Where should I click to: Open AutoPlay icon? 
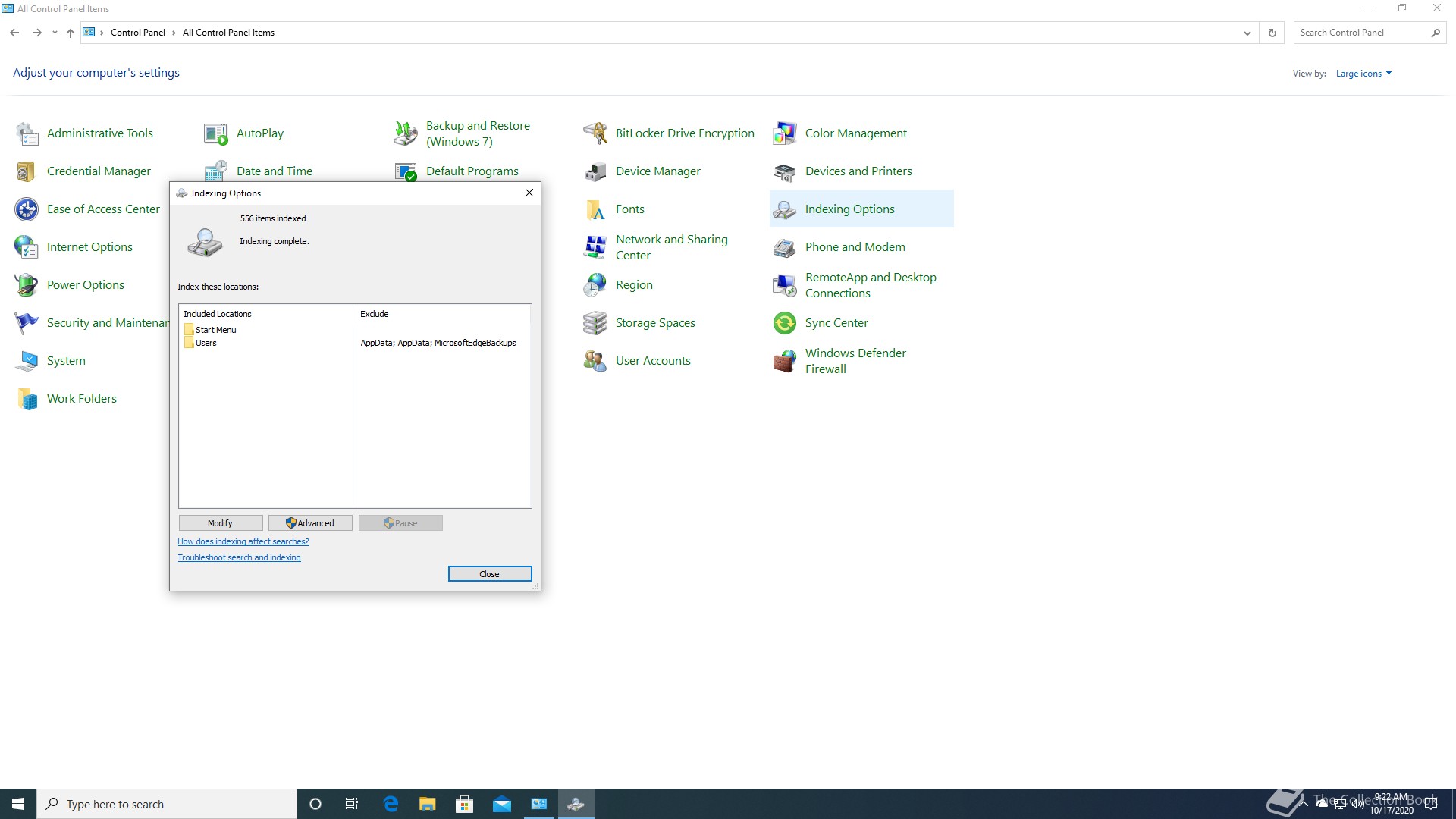click(x=216, y=133)
